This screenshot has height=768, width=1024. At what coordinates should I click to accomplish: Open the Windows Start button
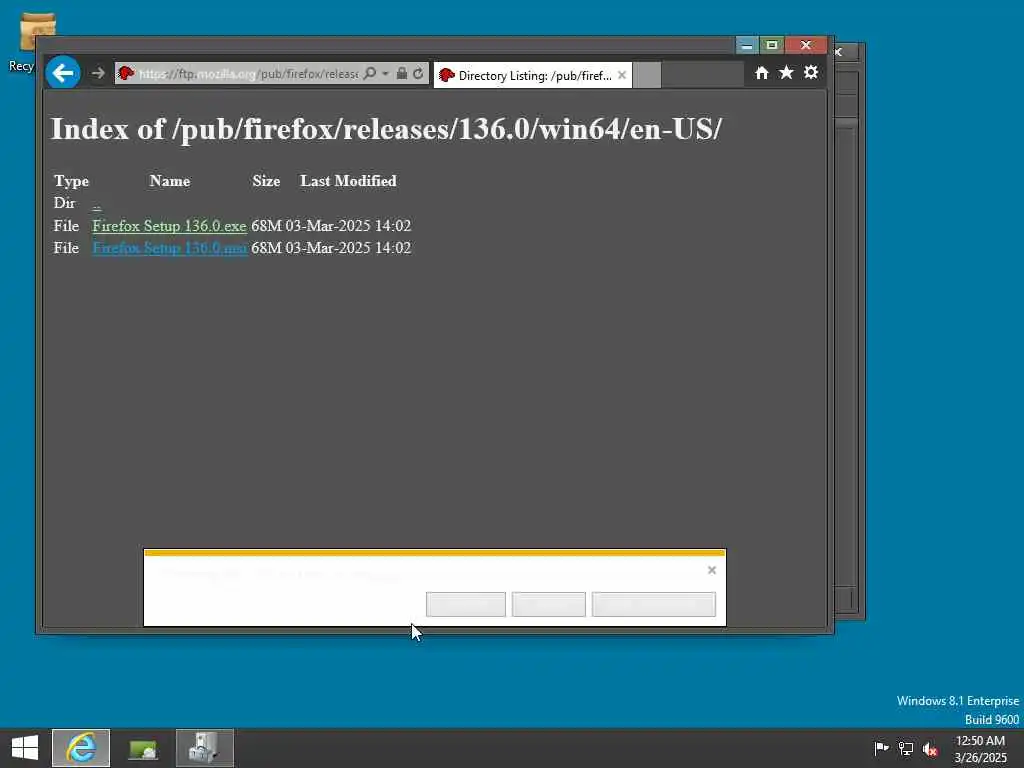coord(25,748)
